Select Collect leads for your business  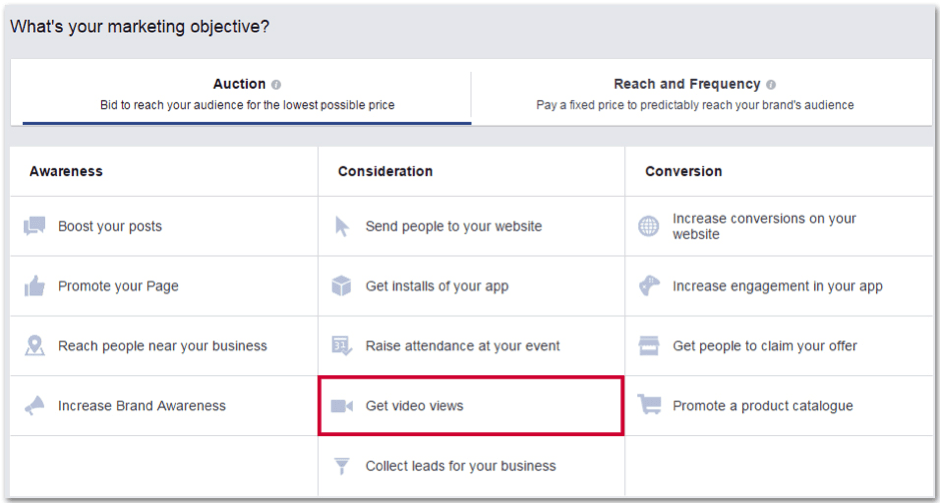pos(471,466)
